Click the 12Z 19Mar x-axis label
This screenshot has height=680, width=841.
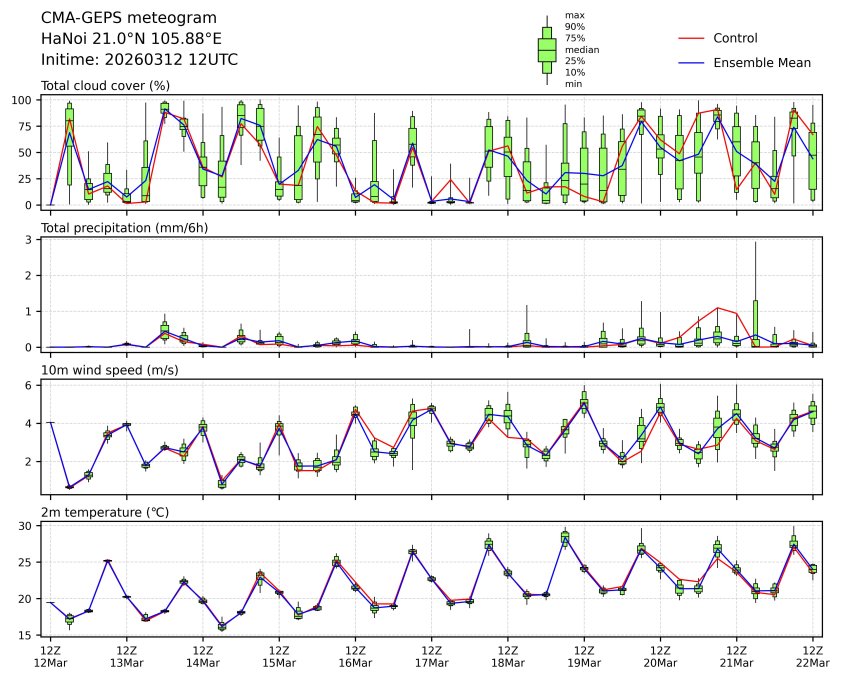[x=584, y=656]
